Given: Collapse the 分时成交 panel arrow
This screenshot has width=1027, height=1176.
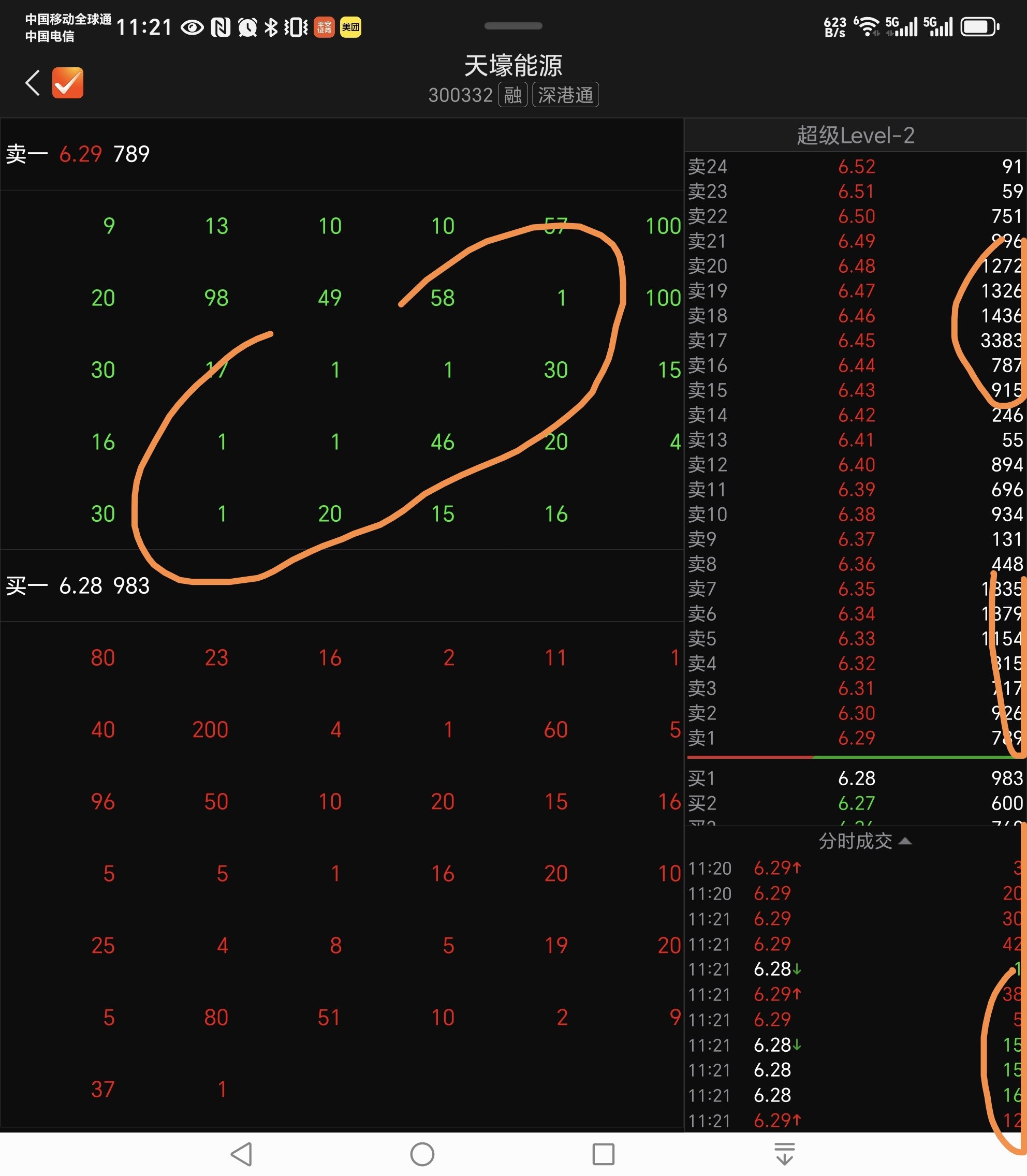Looking at the screenshot, I should click(905, 841).
